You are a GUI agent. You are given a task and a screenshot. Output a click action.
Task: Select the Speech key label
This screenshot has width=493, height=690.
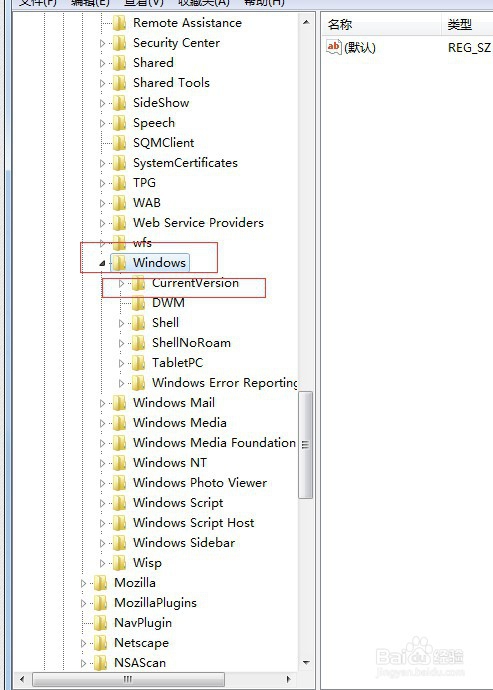tap(154, 123)
